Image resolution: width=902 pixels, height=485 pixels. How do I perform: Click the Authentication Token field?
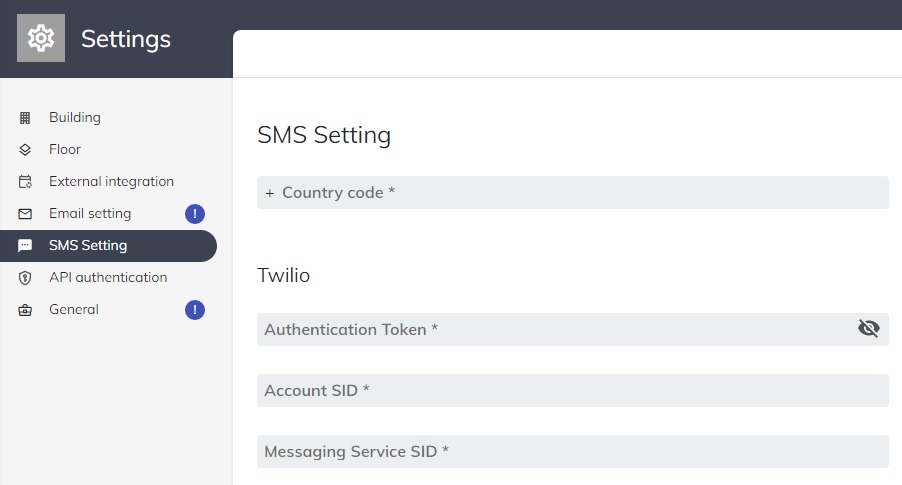click(550, 329)
